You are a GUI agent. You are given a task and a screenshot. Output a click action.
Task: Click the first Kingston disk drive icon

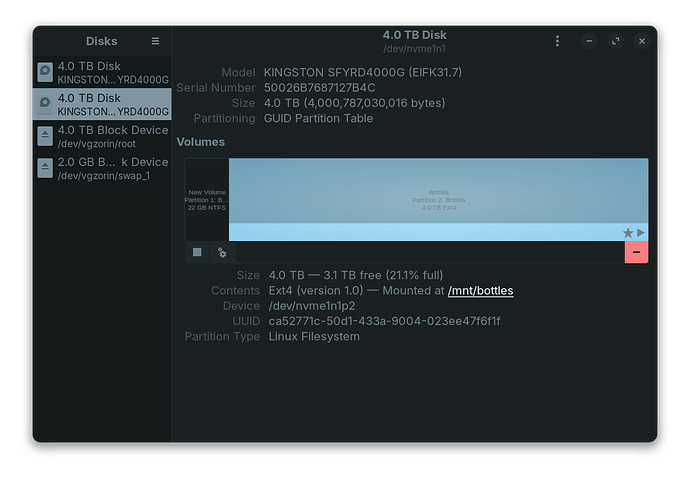point(45,72)
